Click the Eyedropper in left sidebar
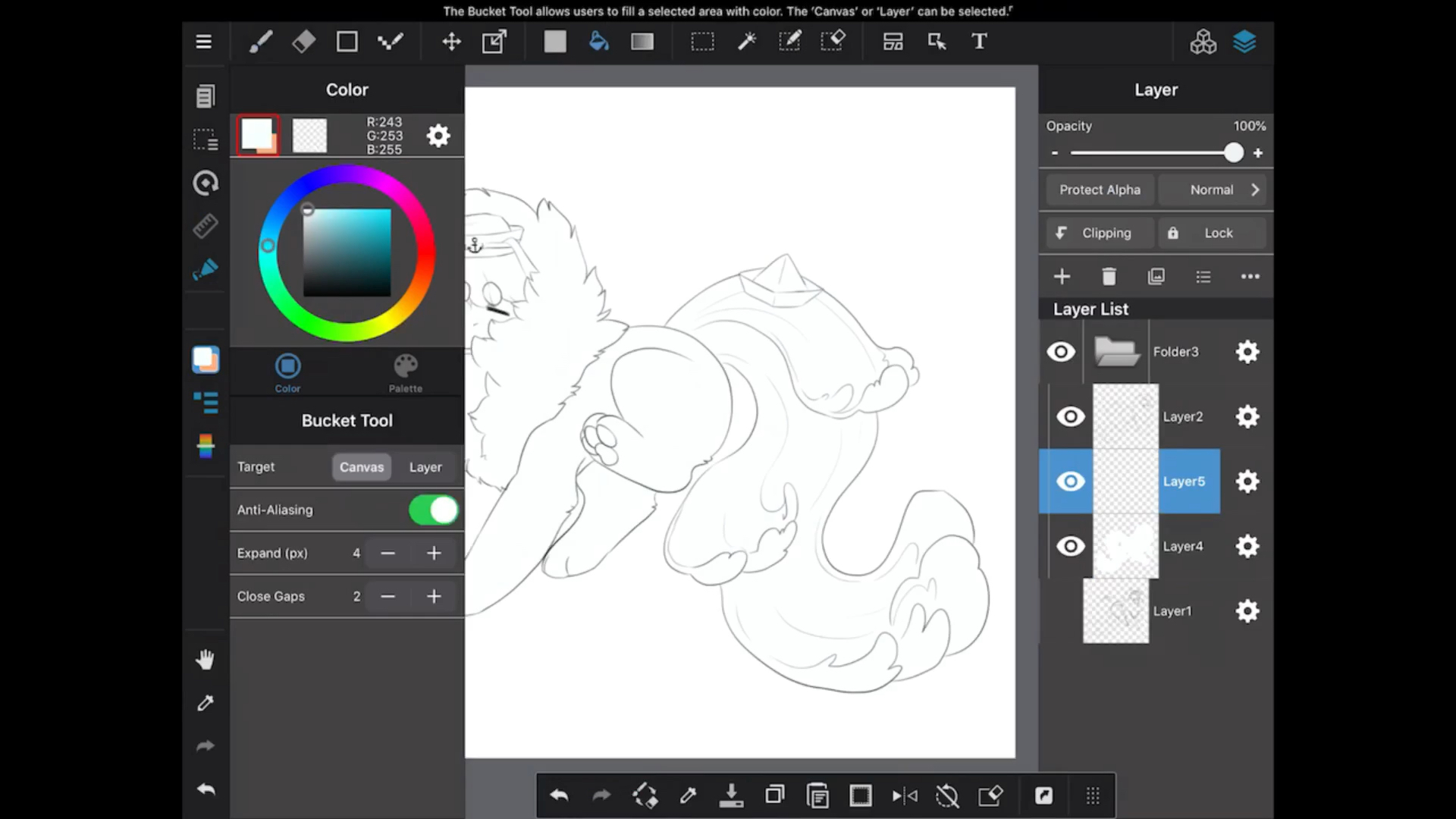The image size is (1456, 819). pos(206,703)
